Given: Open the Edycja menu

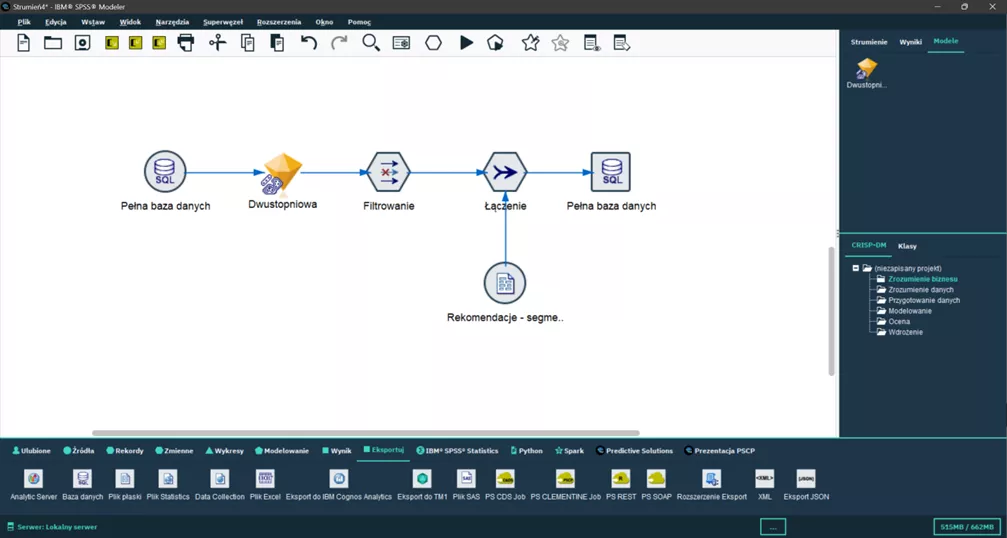Looking at the screenshot, I should 56,22.
